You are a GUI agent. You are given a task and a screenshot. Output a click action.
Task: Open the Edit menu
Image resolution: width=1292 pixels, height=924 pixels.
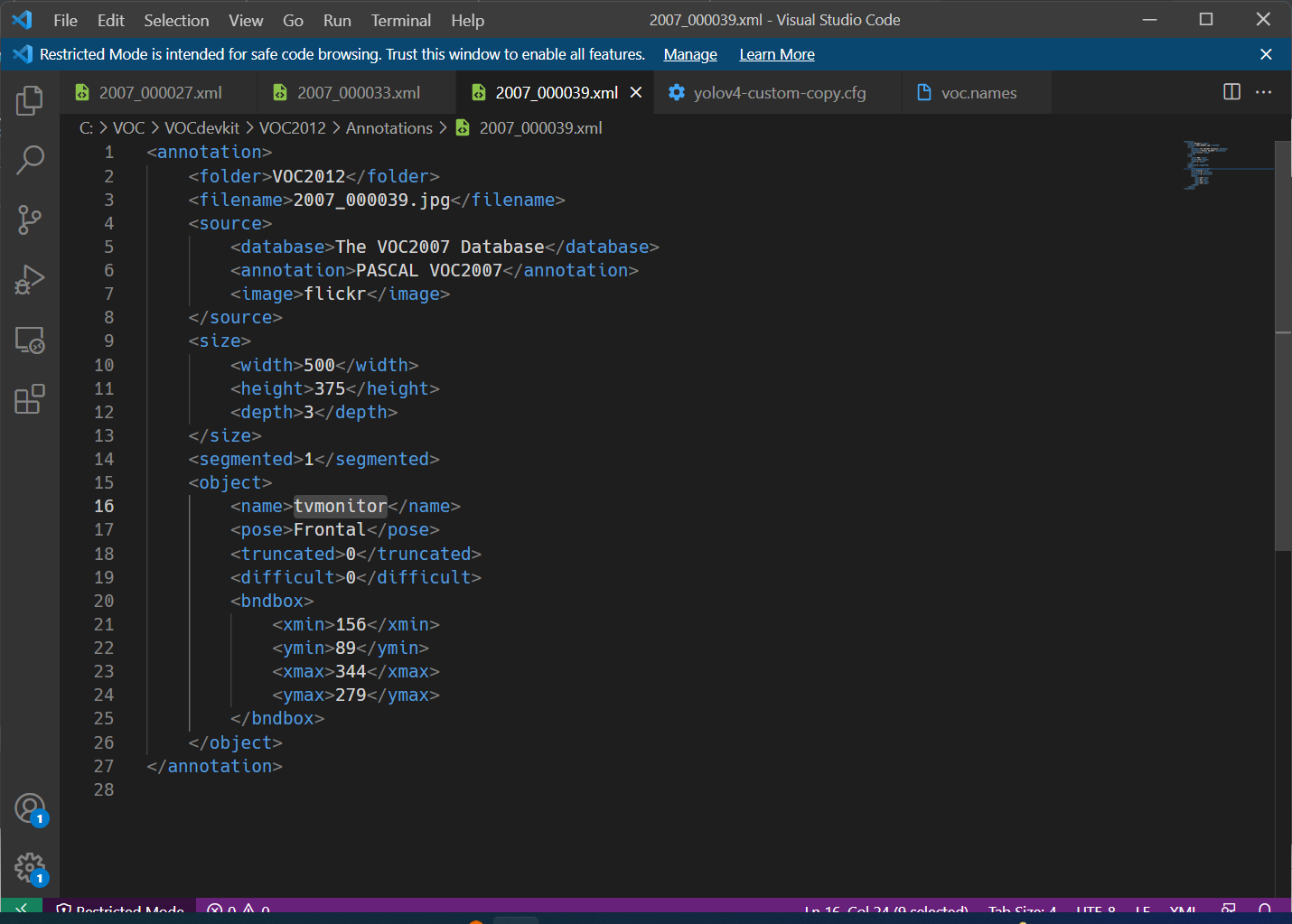110,20
